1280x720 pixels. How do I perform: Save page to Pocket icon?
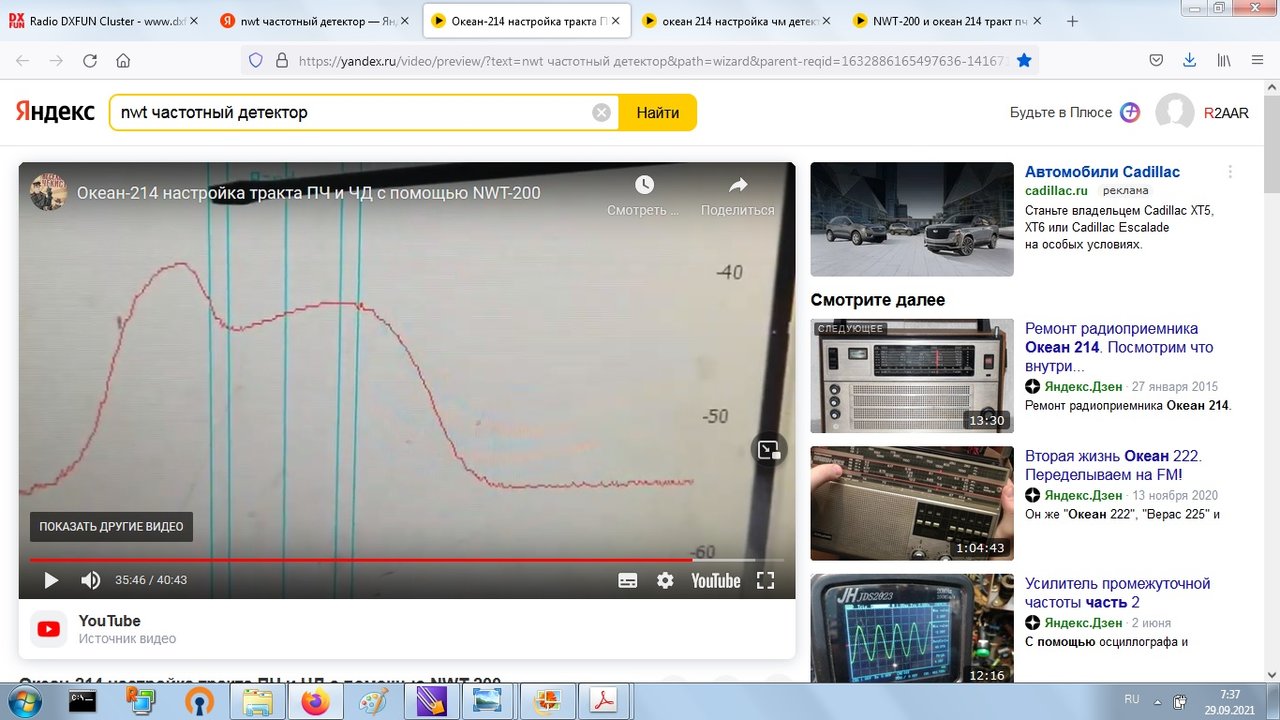click(1156, 60)
